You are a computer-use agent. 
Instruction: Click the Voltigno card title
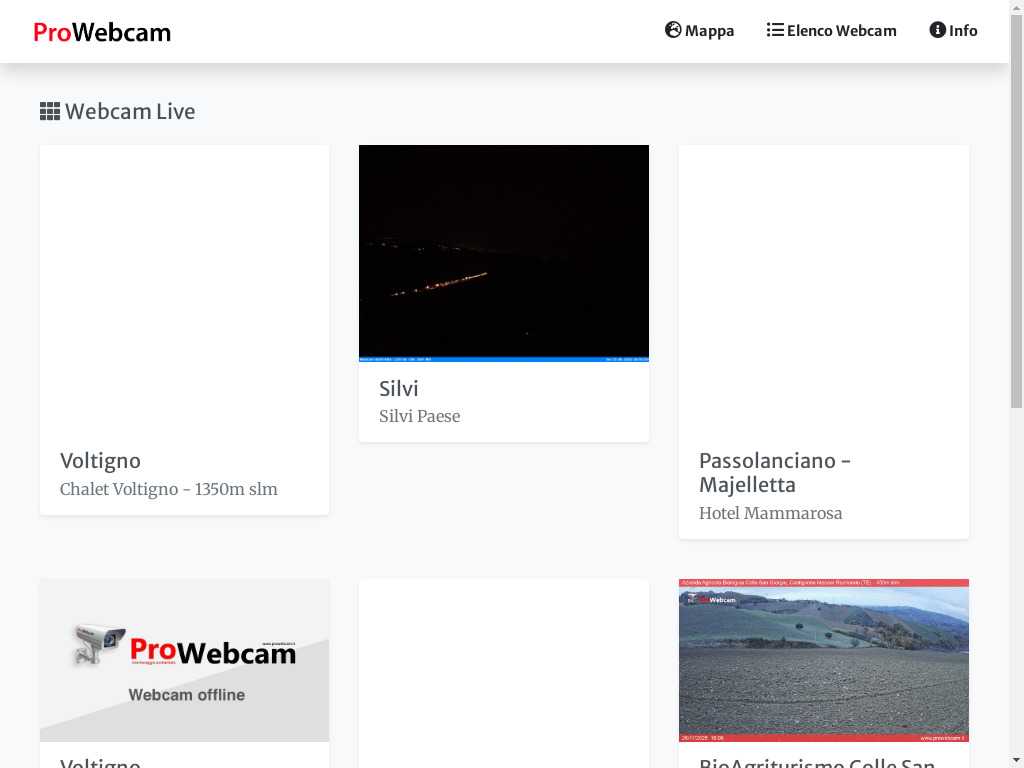(100, 461)
